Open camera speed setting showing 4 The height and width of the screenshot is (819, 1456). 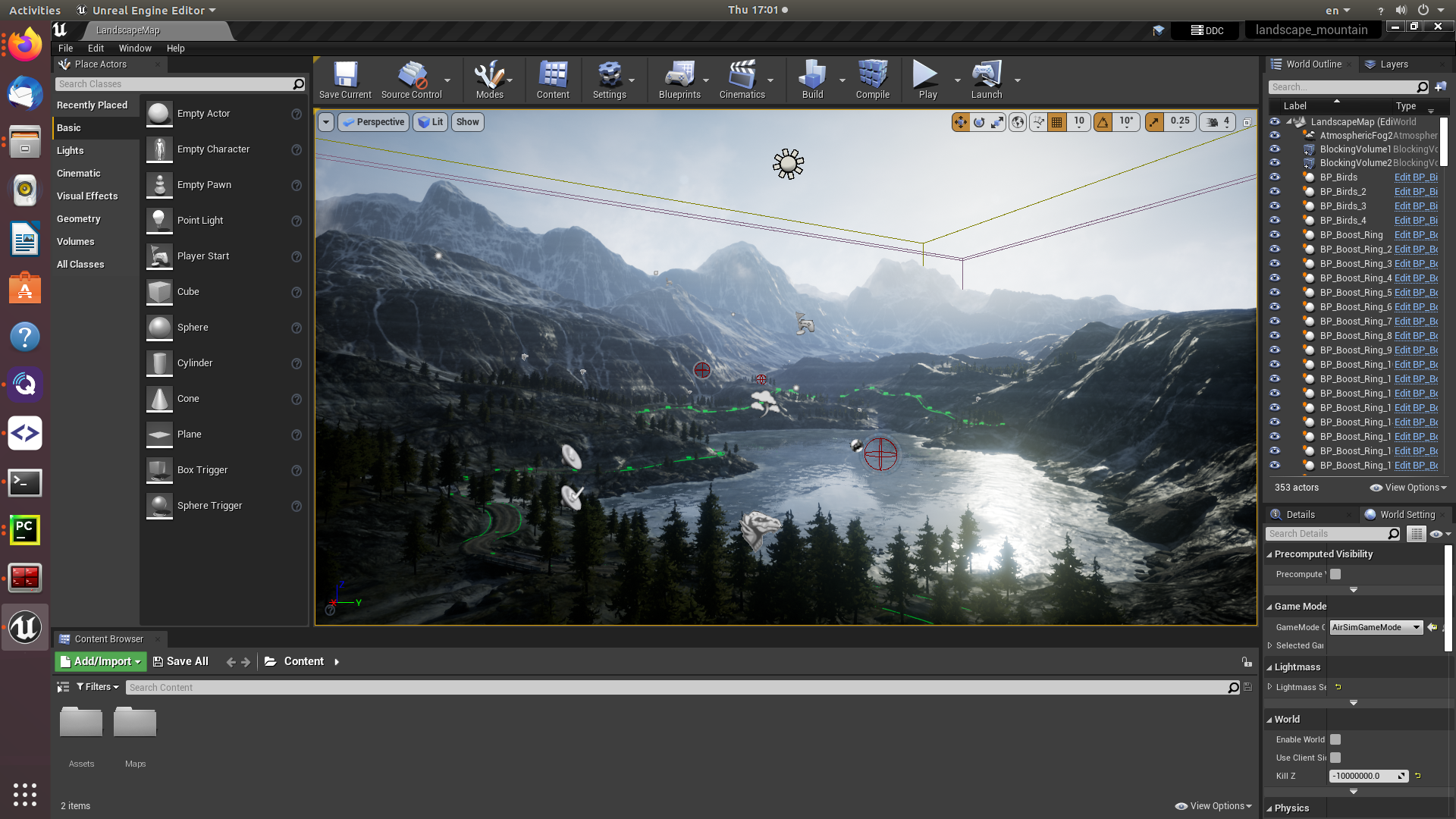point(1218,122)
